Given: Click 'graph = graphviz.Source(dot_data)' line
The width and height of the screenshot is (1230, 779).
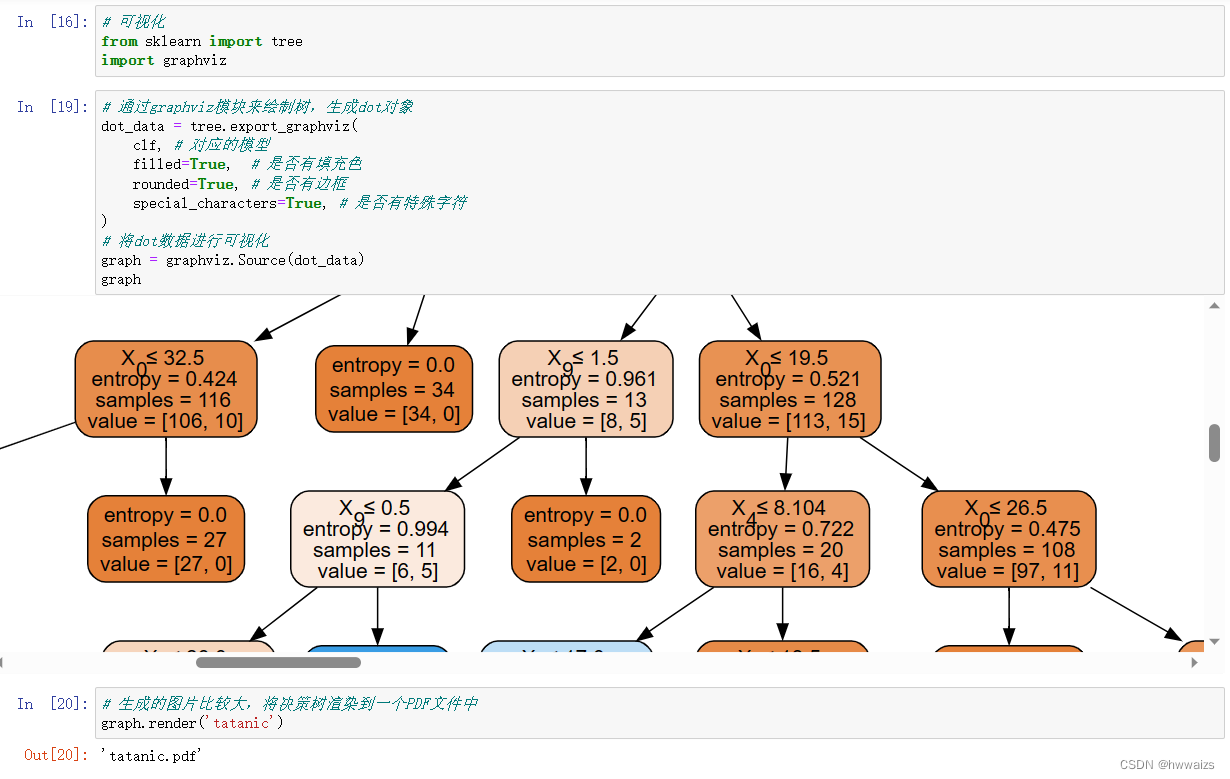Looking at the screenshot, I should [x=233, y=260].
